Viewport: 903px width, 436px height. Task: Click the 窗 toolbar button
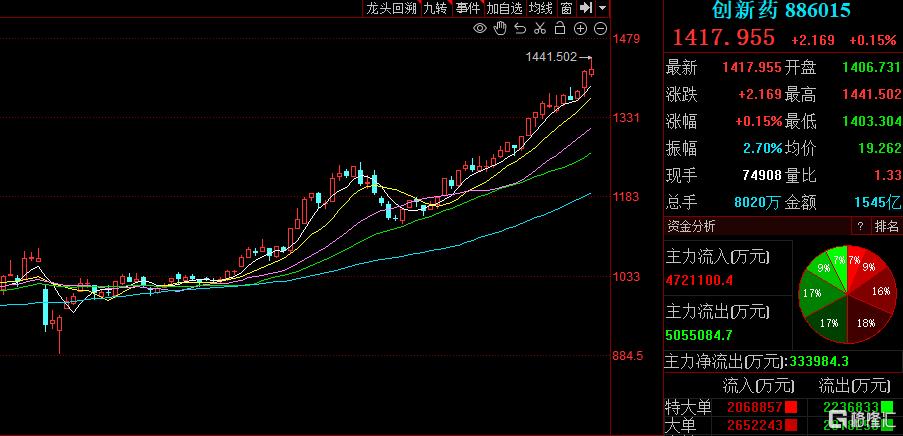567,8
